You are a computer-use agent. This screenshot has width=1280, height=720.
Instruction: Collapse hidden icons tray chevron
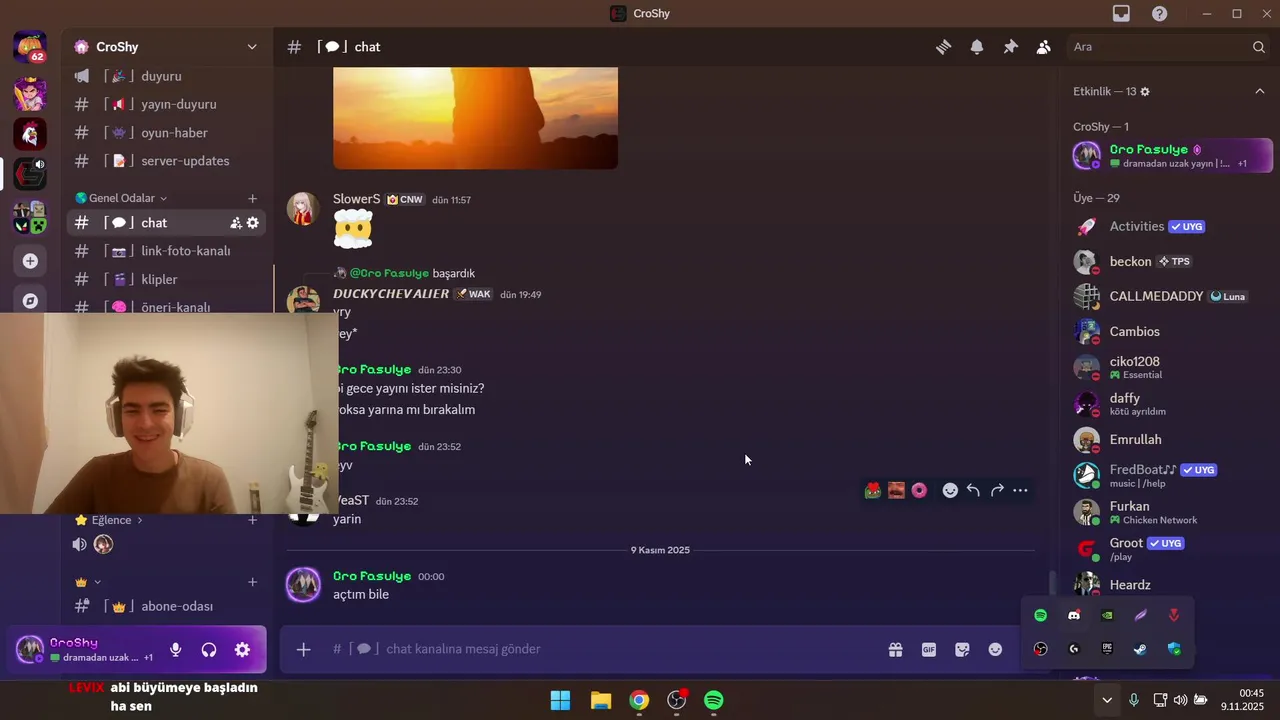[x=1107, y=700]
